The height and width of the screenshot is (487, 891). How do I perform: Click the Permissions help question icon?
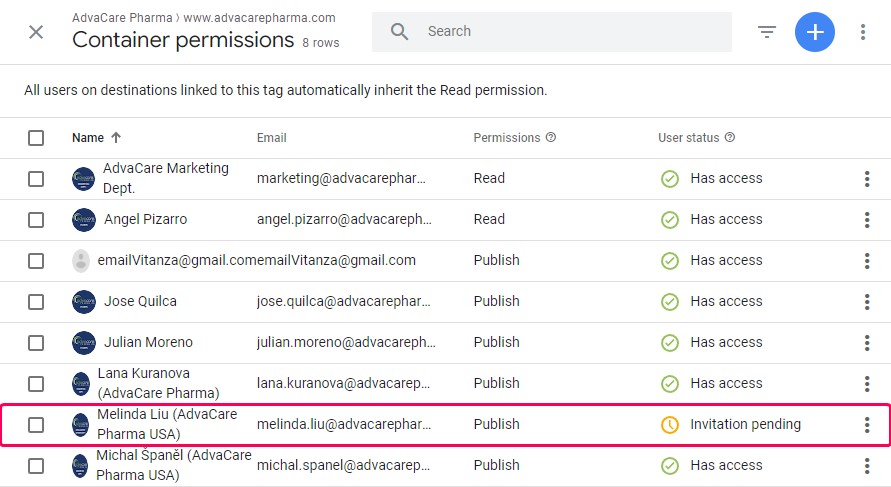tap(551, 138)
